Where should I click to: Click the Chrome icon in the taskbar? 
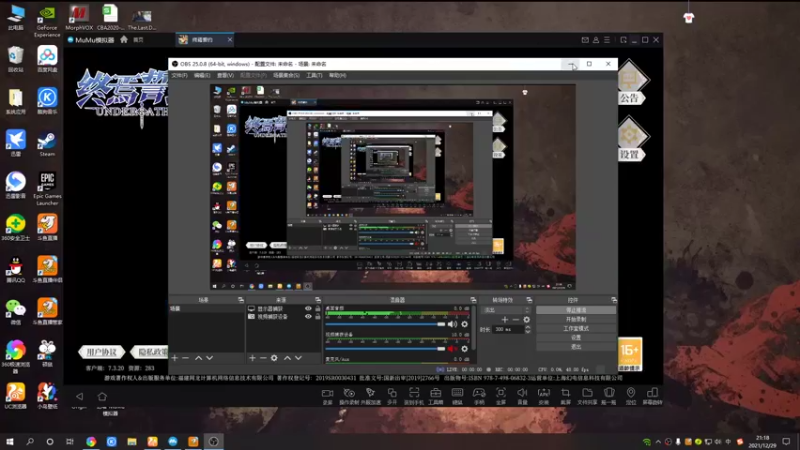pyautogui.click(x=91, y=441)
